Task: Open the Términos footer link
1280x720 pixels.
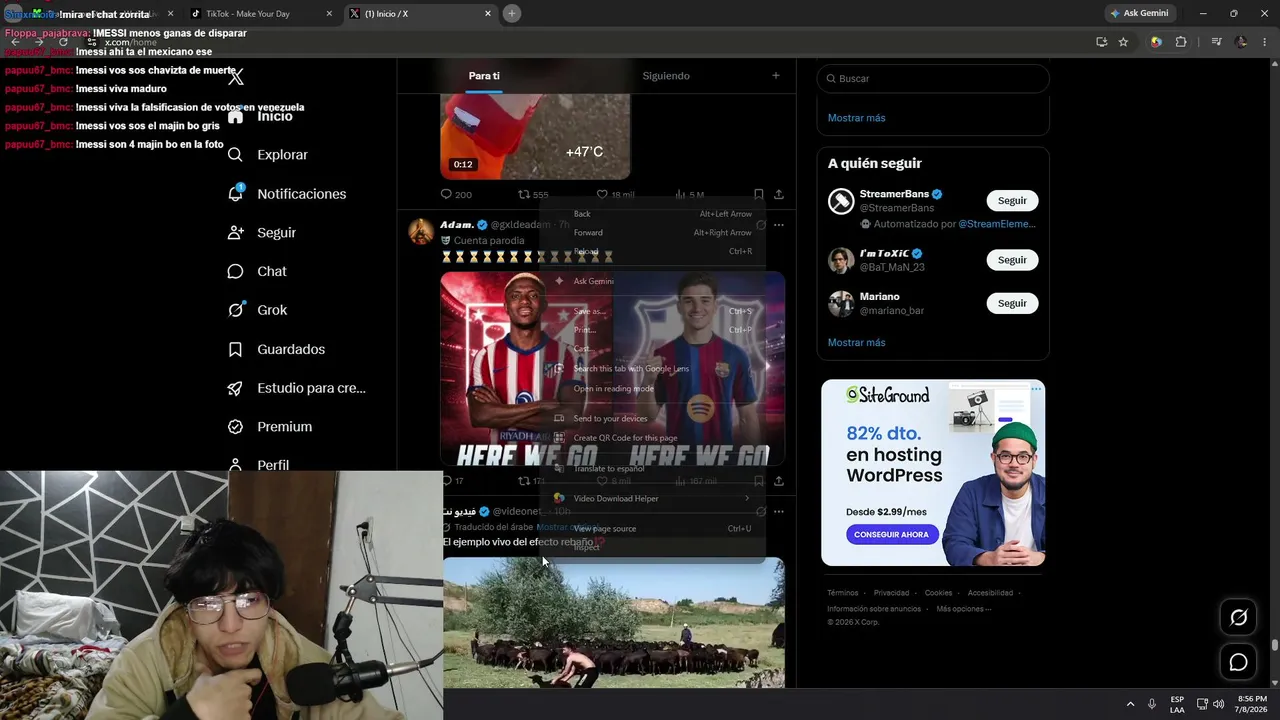Action: [843, 593]
